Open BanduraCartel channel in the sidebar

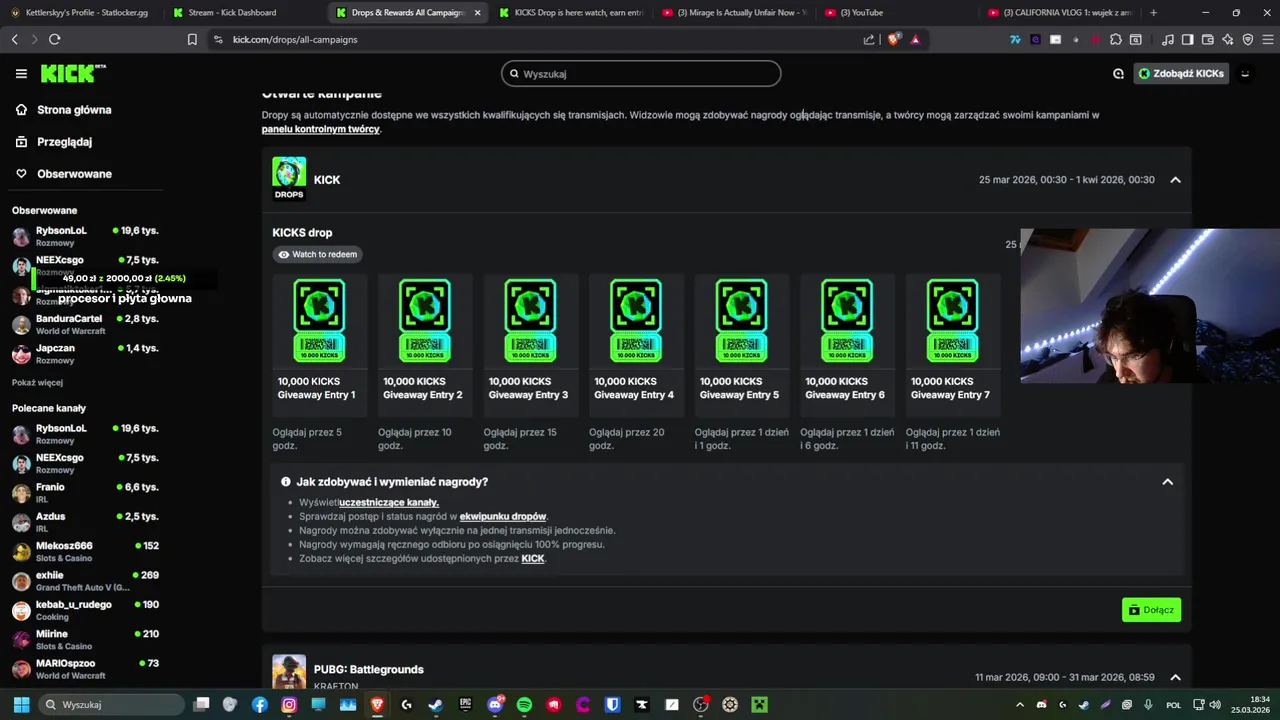(85, 324)
